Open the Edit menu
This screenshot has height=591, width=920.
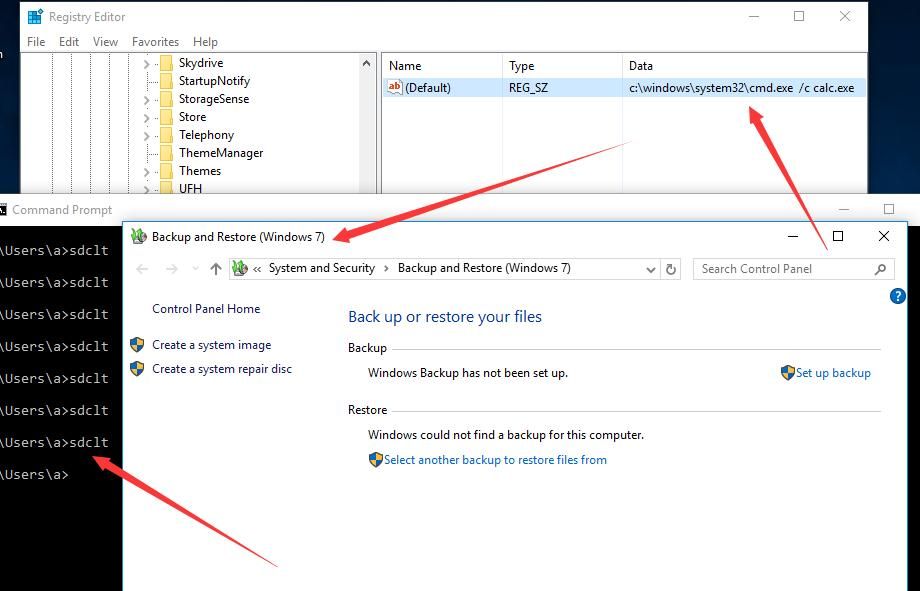pos(69,42)
